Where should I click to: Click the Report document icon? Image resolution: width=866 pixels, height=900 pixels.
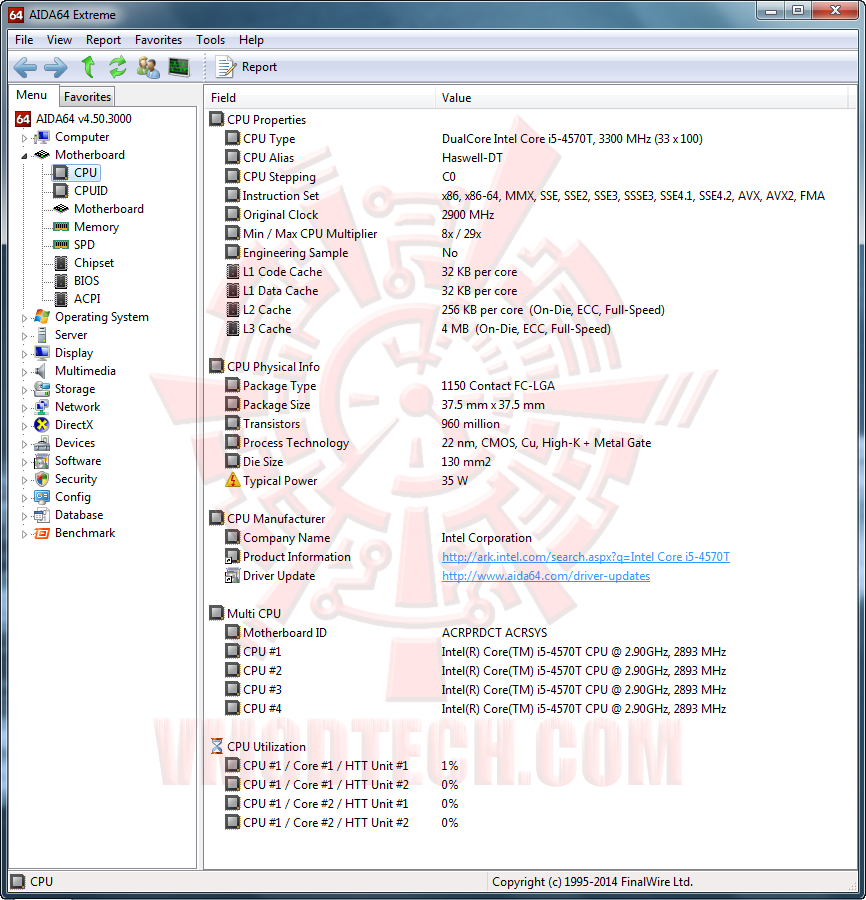pos(225,67)
